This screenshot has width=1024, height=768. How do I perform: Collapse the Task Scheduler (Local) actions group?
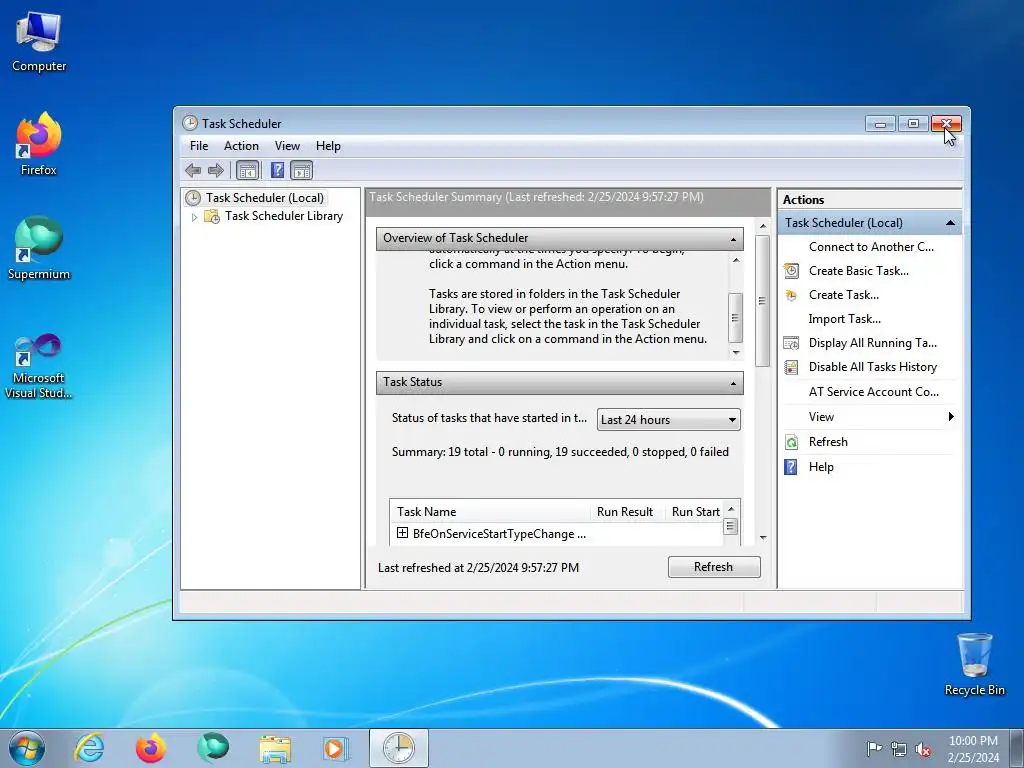pos(950,223)
